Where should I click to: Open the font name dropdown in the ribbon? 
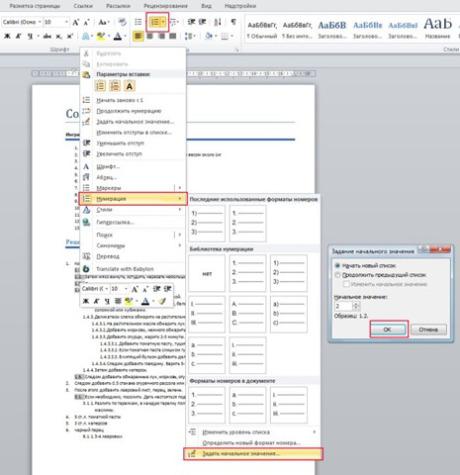[x=40, y=22]
